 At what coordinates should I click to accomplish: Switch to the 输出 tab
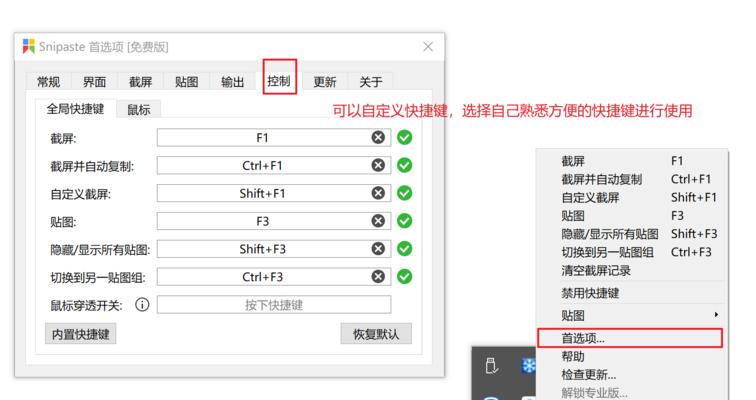[232, 82]
